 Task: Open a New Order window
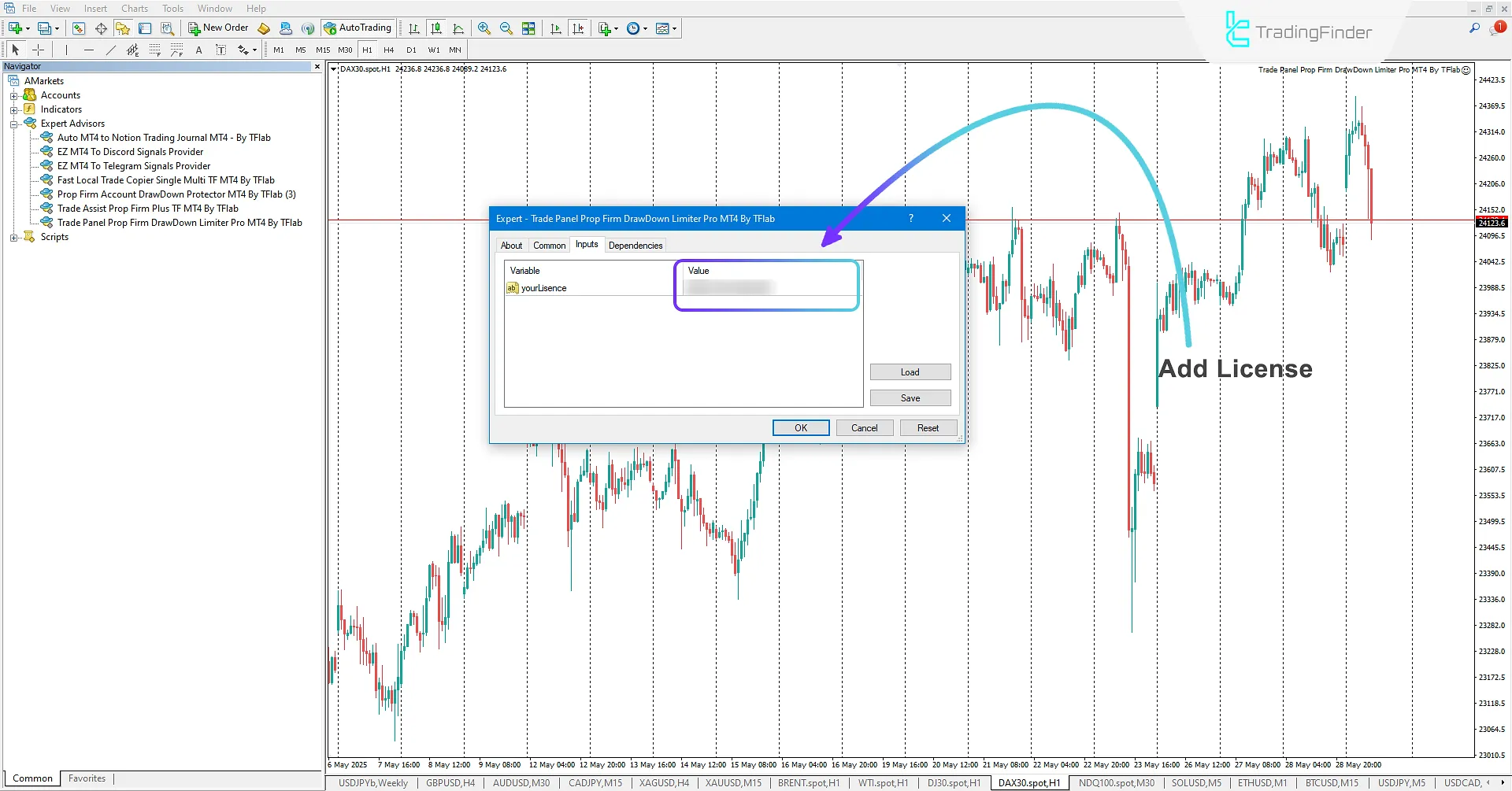click(x=218, y=28)
